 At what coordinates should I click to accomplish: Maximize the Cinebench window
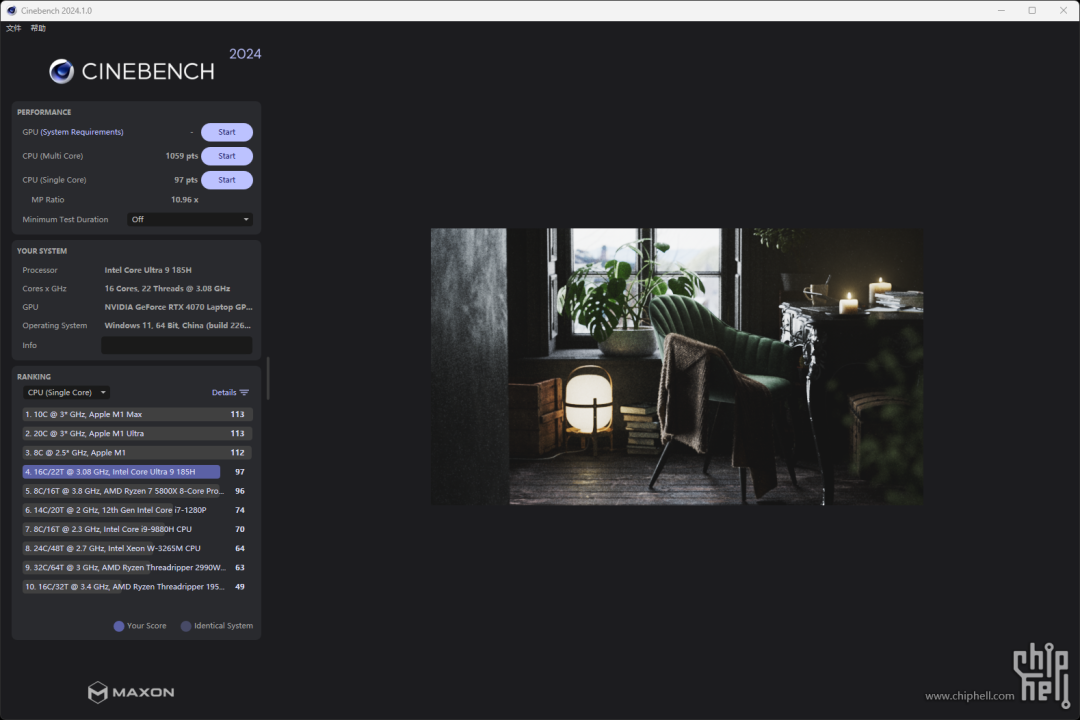pos(1032,10)
